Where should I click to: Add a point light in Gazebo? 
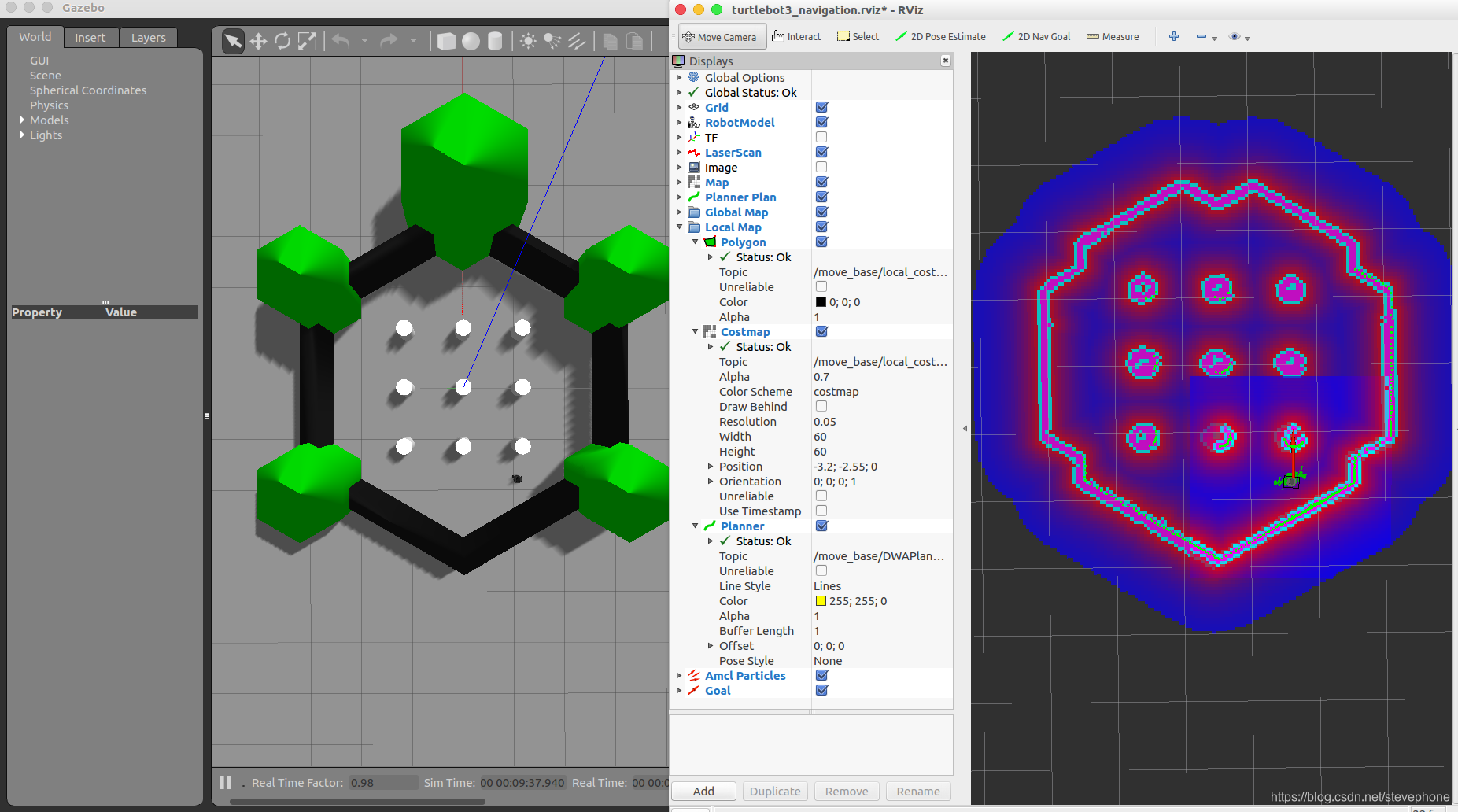[x=528, y=41]
